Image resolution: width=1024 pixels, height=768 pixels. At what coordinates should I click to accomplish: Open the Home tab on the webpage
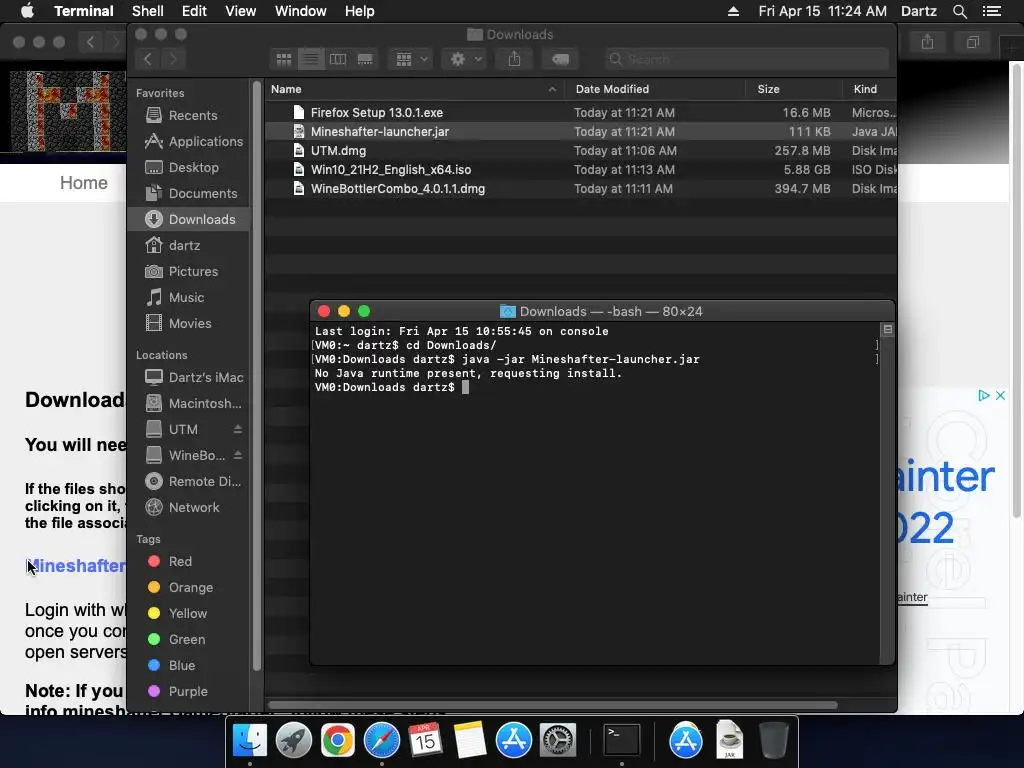pyautogui.click(x=84, y=183)
